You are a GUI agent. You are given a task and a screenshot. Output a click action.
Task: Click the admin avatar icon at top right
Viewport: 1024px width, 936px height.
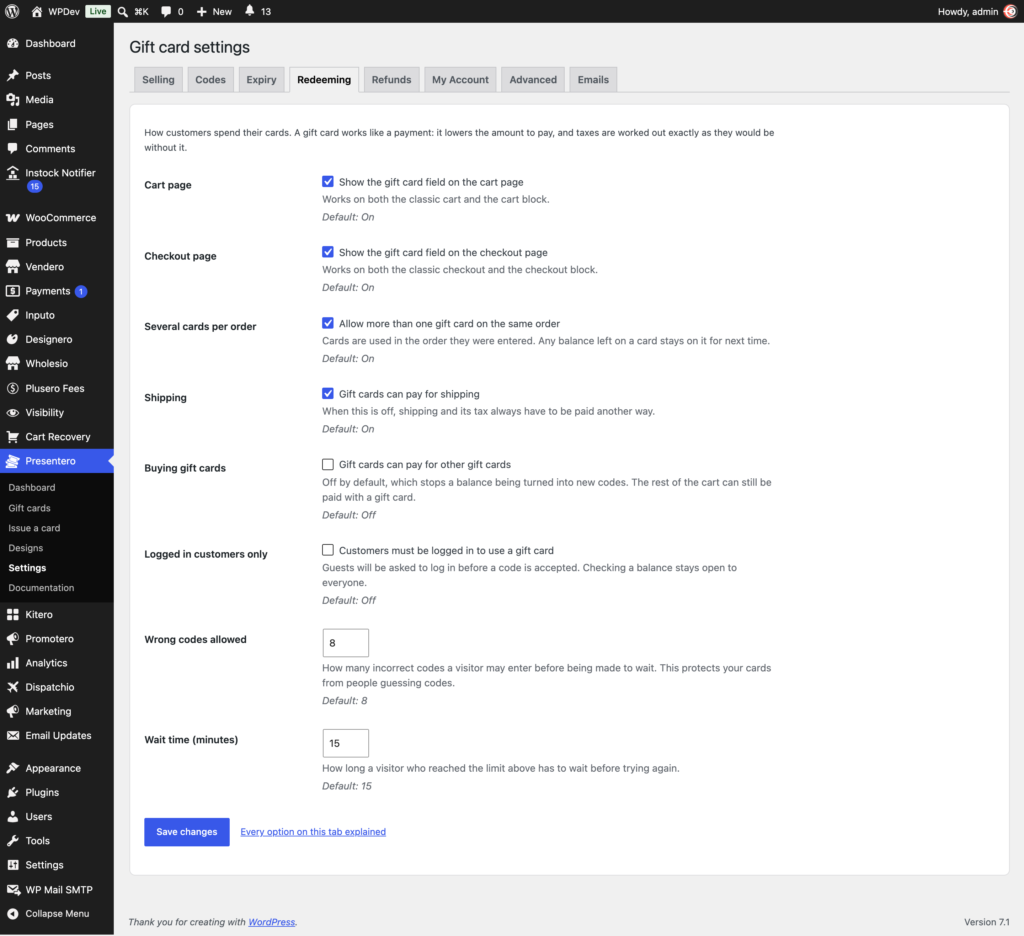1010,11
